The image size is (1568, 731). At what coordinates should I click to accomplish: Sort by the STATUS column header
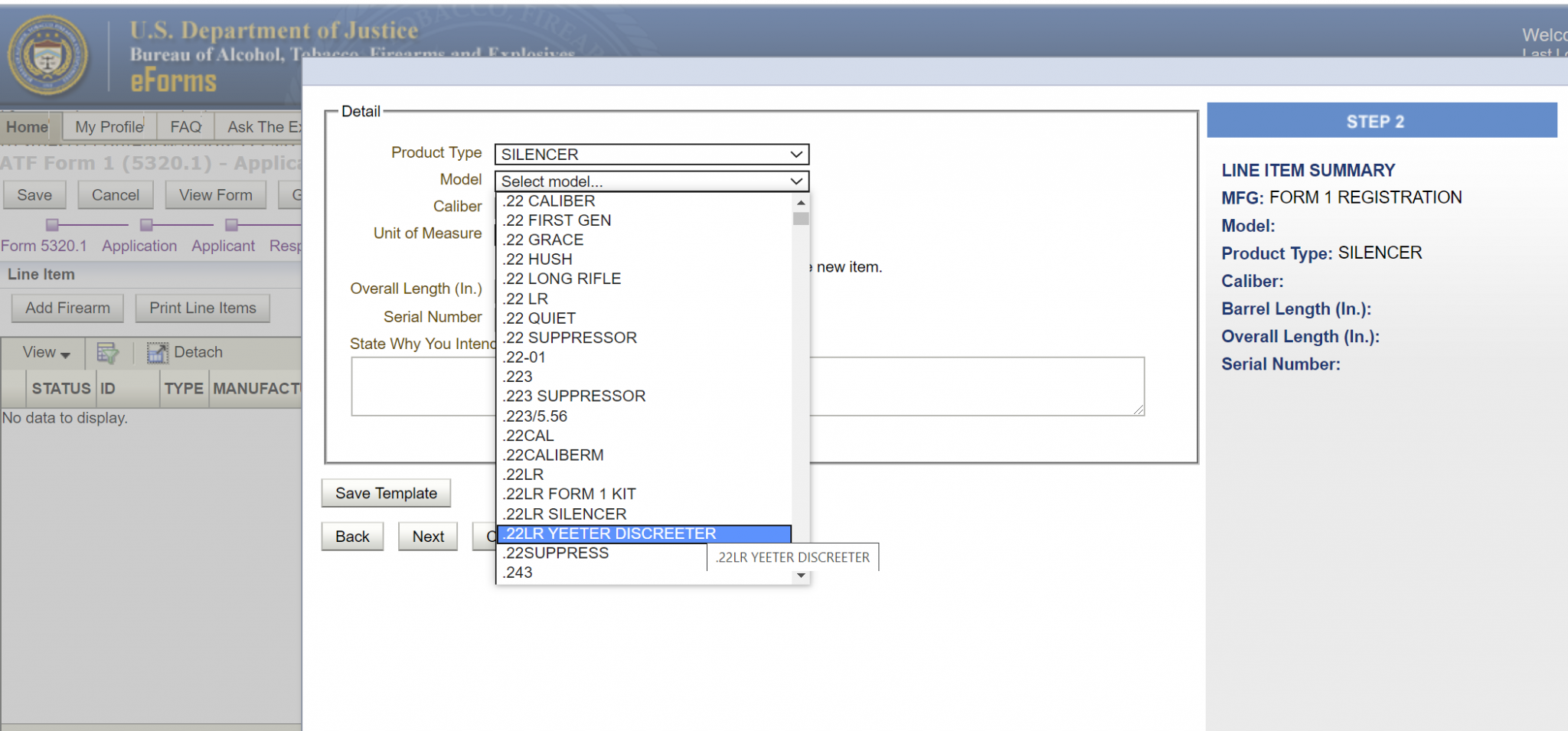pos(61,389)
